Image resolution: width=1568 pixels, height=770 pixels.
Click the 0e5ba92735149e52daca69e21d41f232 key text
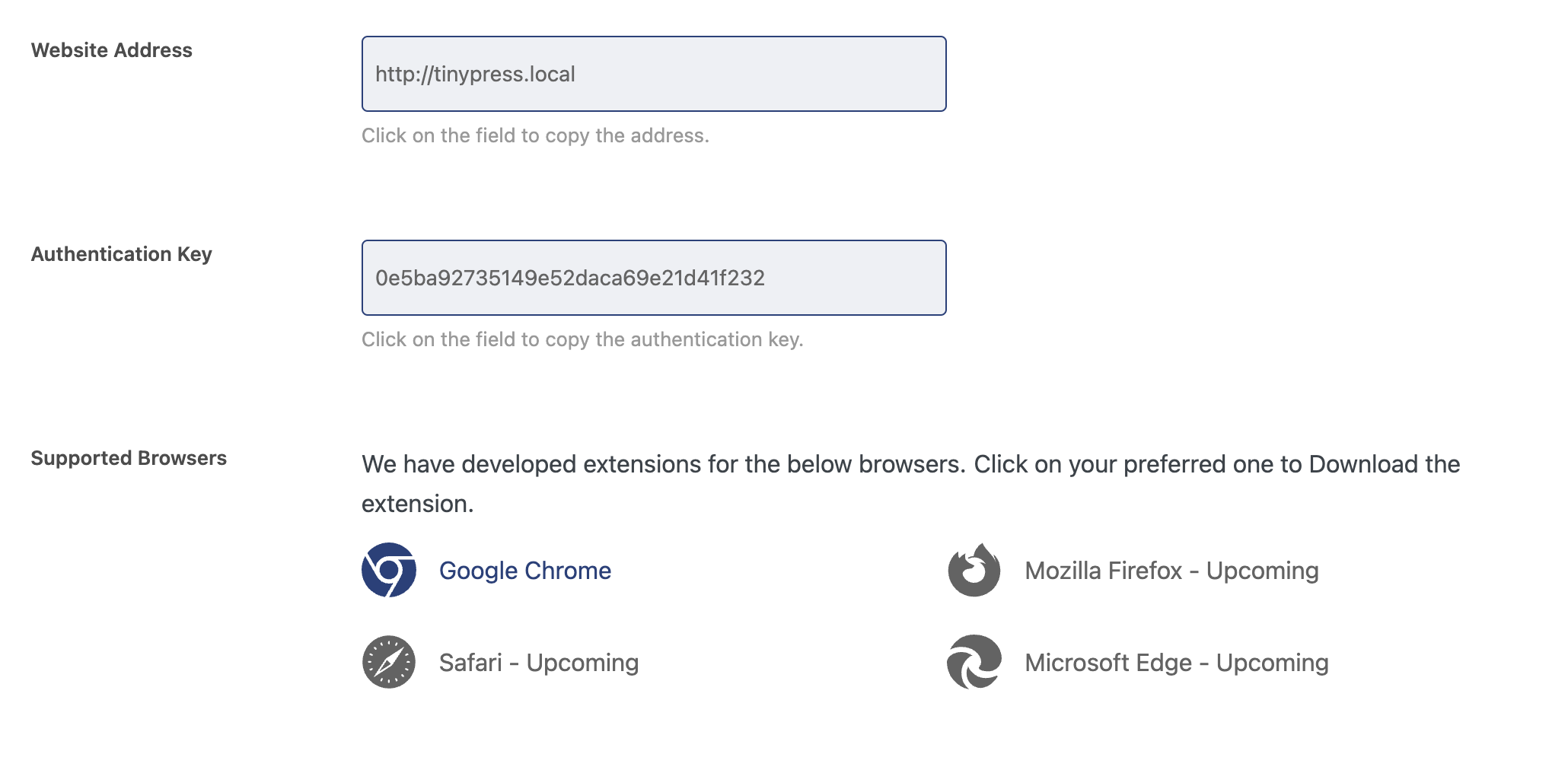point(570,278)
